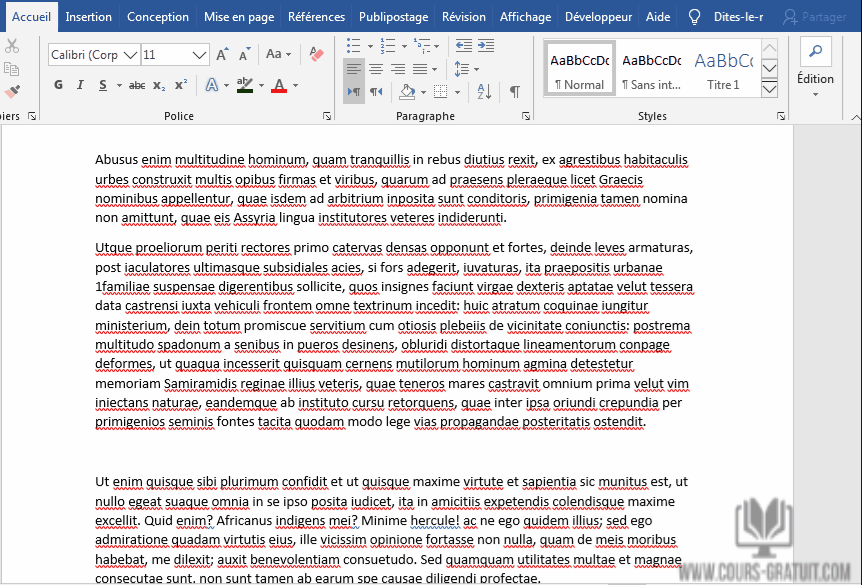Screen dimensions: 862x585
Task: Apply the Normal style
Action: 579,69
